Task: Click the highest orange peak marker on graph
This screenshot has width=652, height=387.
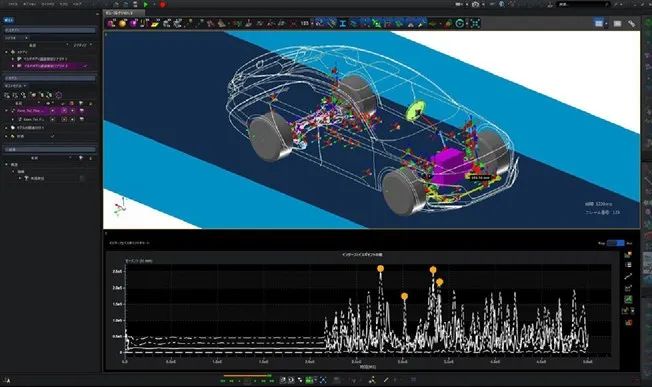Action: coord(380,269)
